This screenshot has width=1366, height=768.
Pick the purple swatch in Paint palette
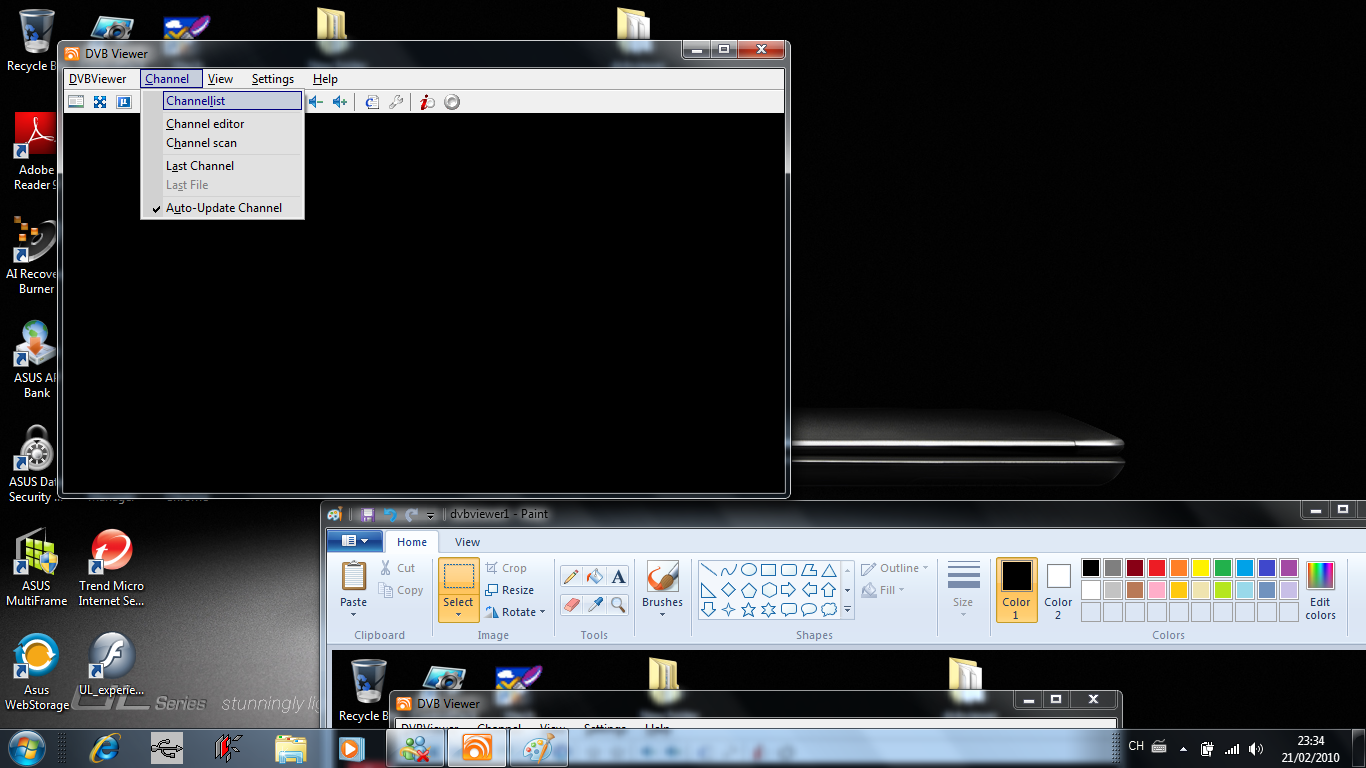click(x=1289, y=568)
